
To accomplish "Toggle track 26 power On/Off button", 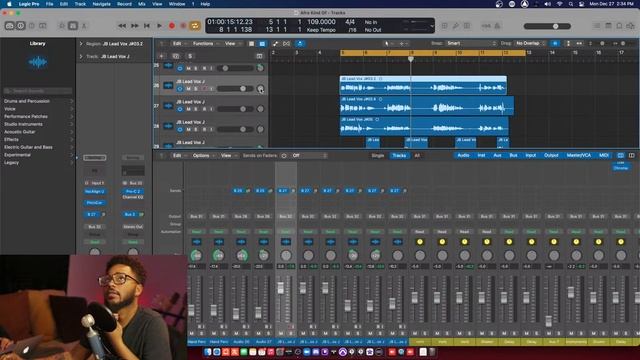I will tap(180, 89).
